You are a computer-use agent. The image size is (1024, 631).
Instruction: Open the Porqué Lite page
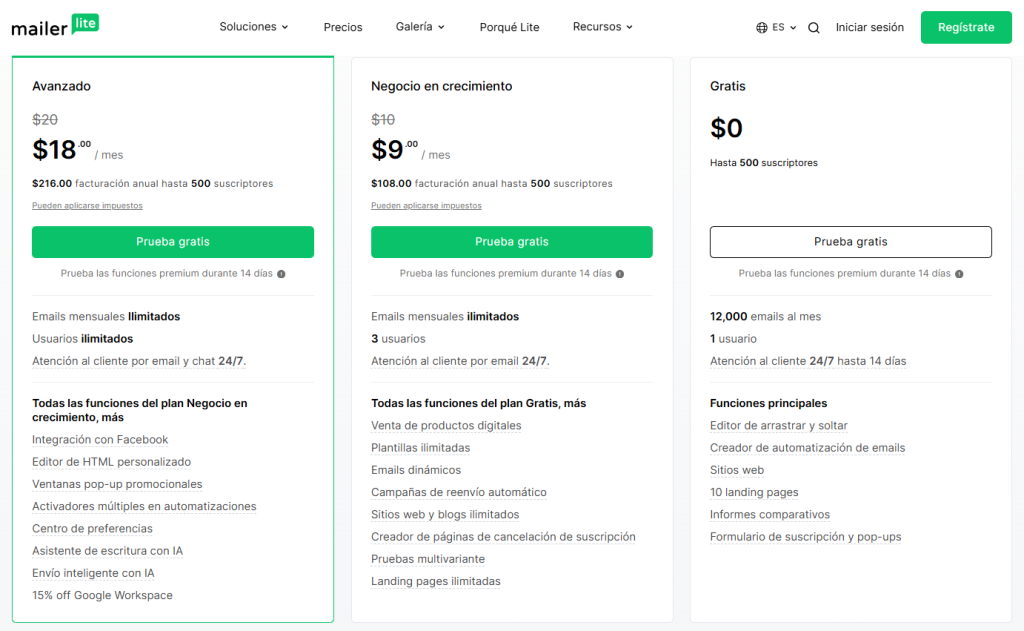click(x=509, y=27)
